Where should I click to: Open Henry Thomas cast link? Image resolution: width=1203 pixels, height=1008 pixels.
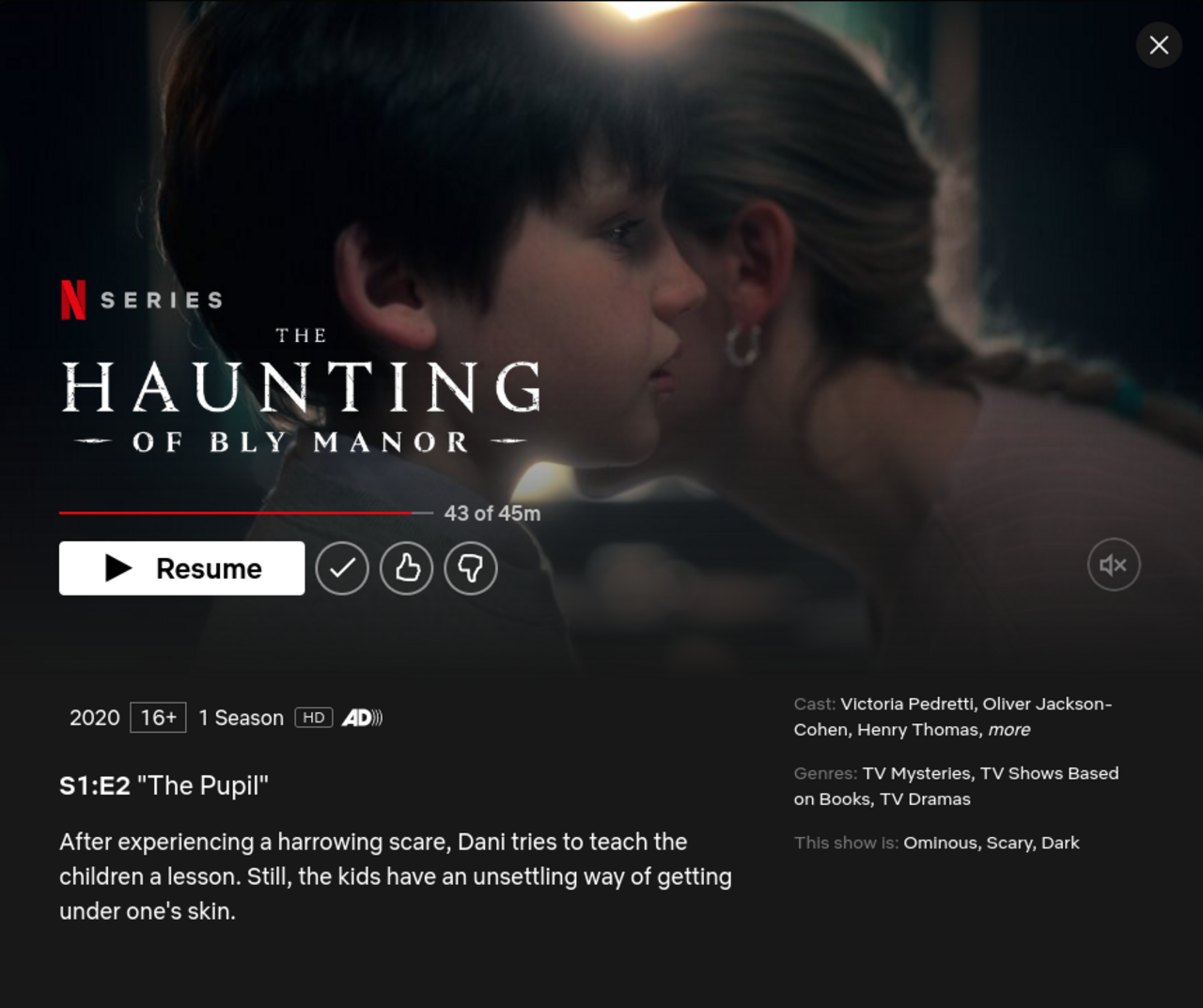(917, 730)
